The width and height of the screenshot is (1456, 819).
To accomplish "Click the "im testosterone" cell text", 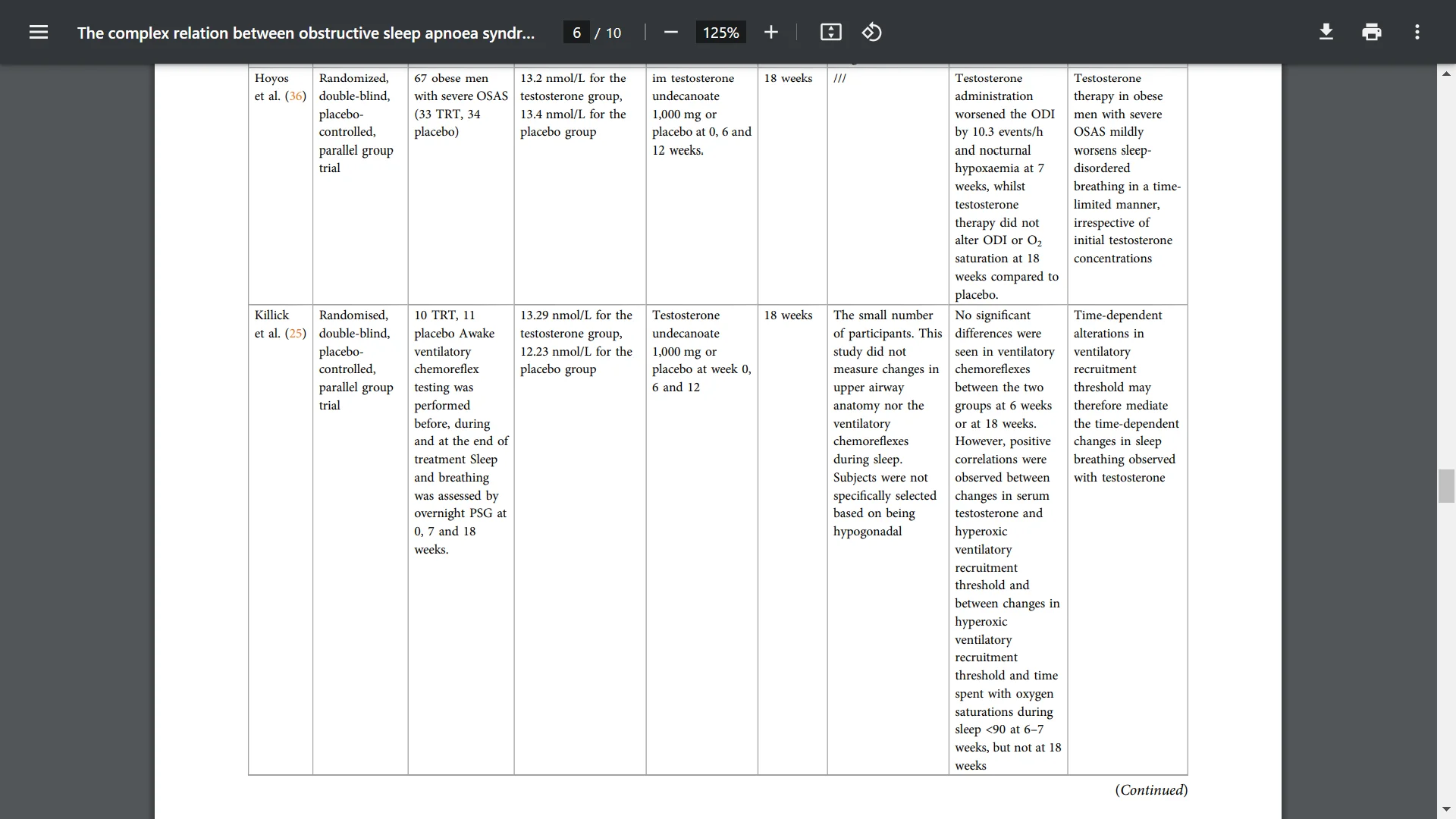I will 693,78.
